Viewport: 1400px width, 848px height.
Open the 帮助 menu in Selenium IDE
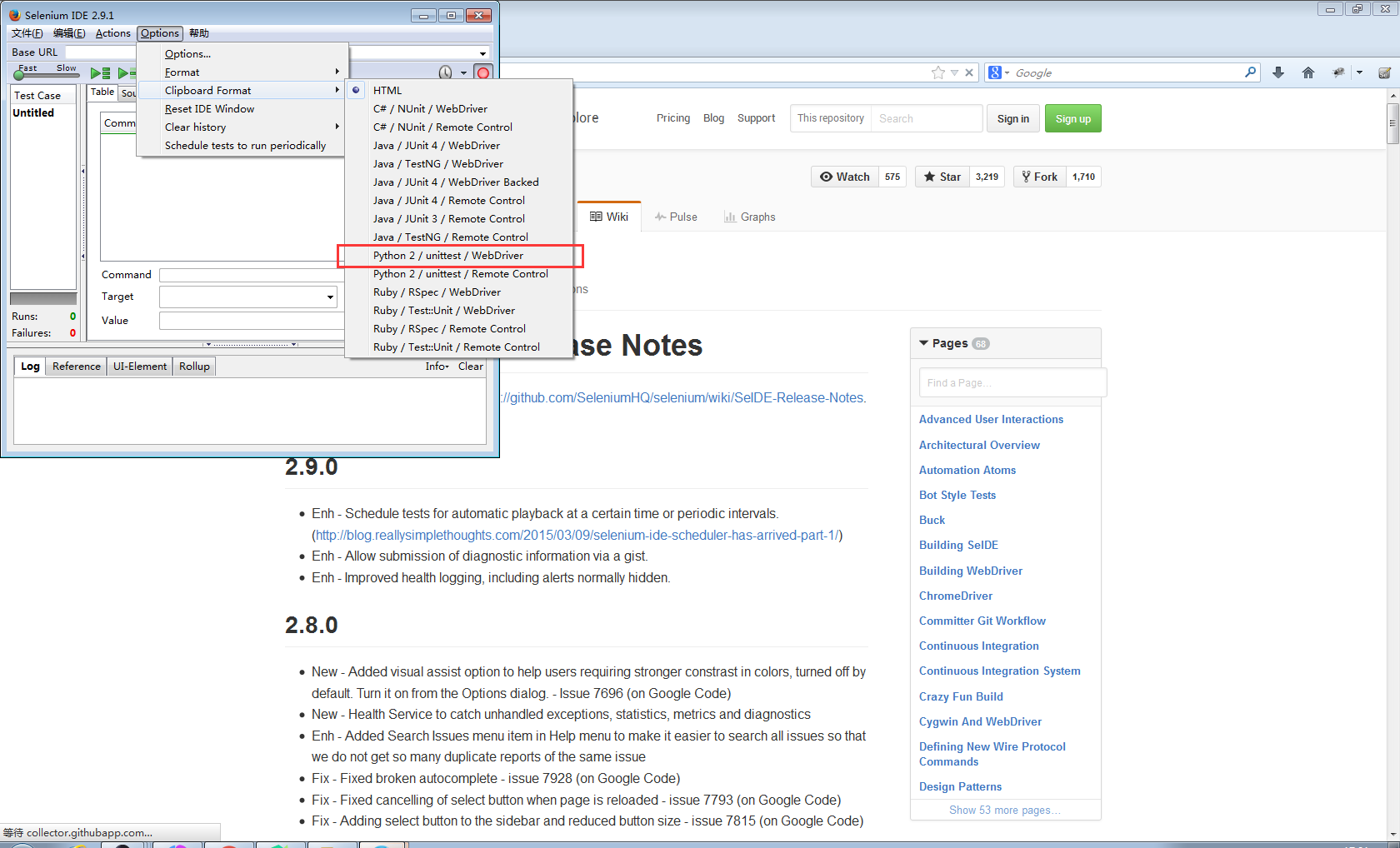(199, 33)
